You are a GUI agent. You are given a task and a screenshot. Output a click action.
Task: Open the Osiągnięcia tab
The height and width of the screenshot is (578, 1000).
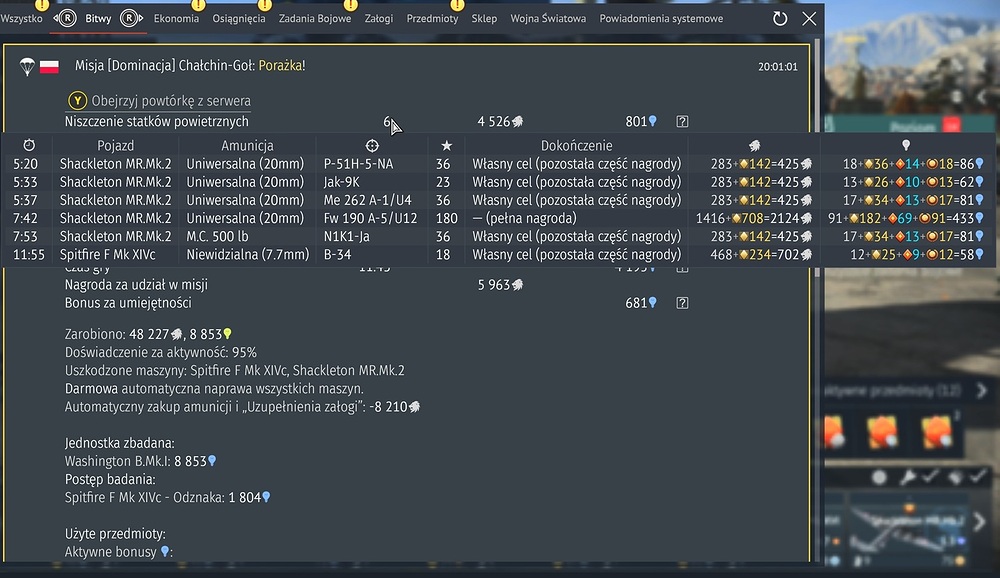(x=239, y=19)
